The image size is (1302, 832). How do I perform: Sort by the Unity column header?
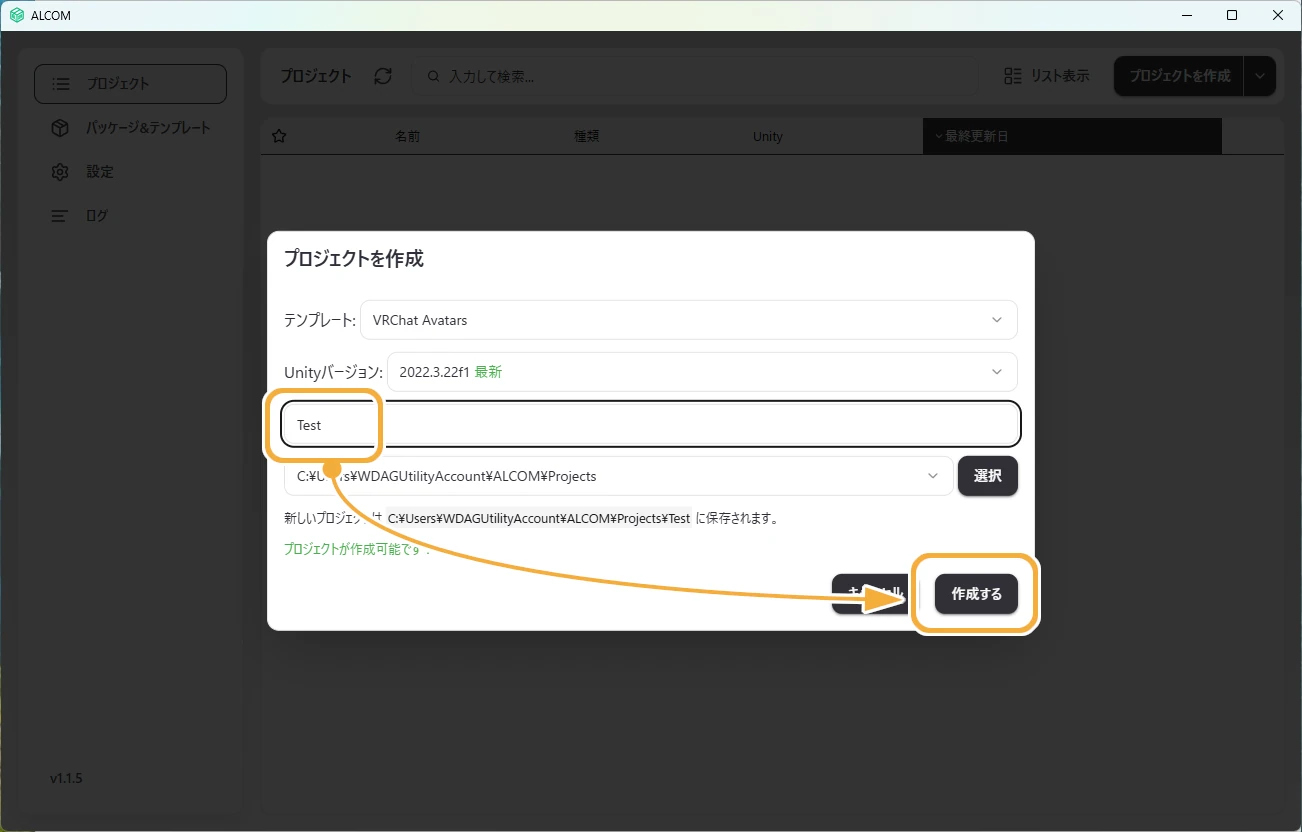pyautogui.click(x=768, y=136)
